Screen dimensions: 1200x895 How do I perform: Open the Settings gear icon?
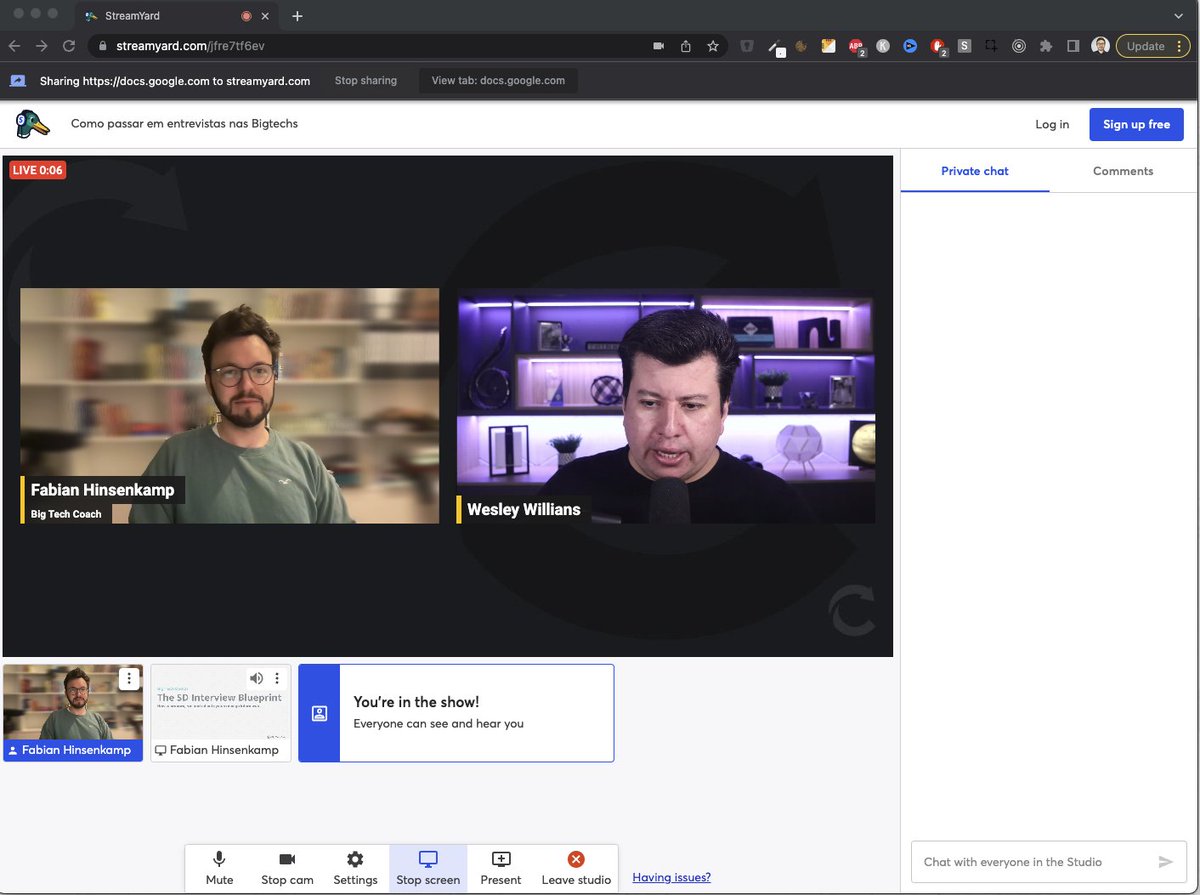point(355,858)
